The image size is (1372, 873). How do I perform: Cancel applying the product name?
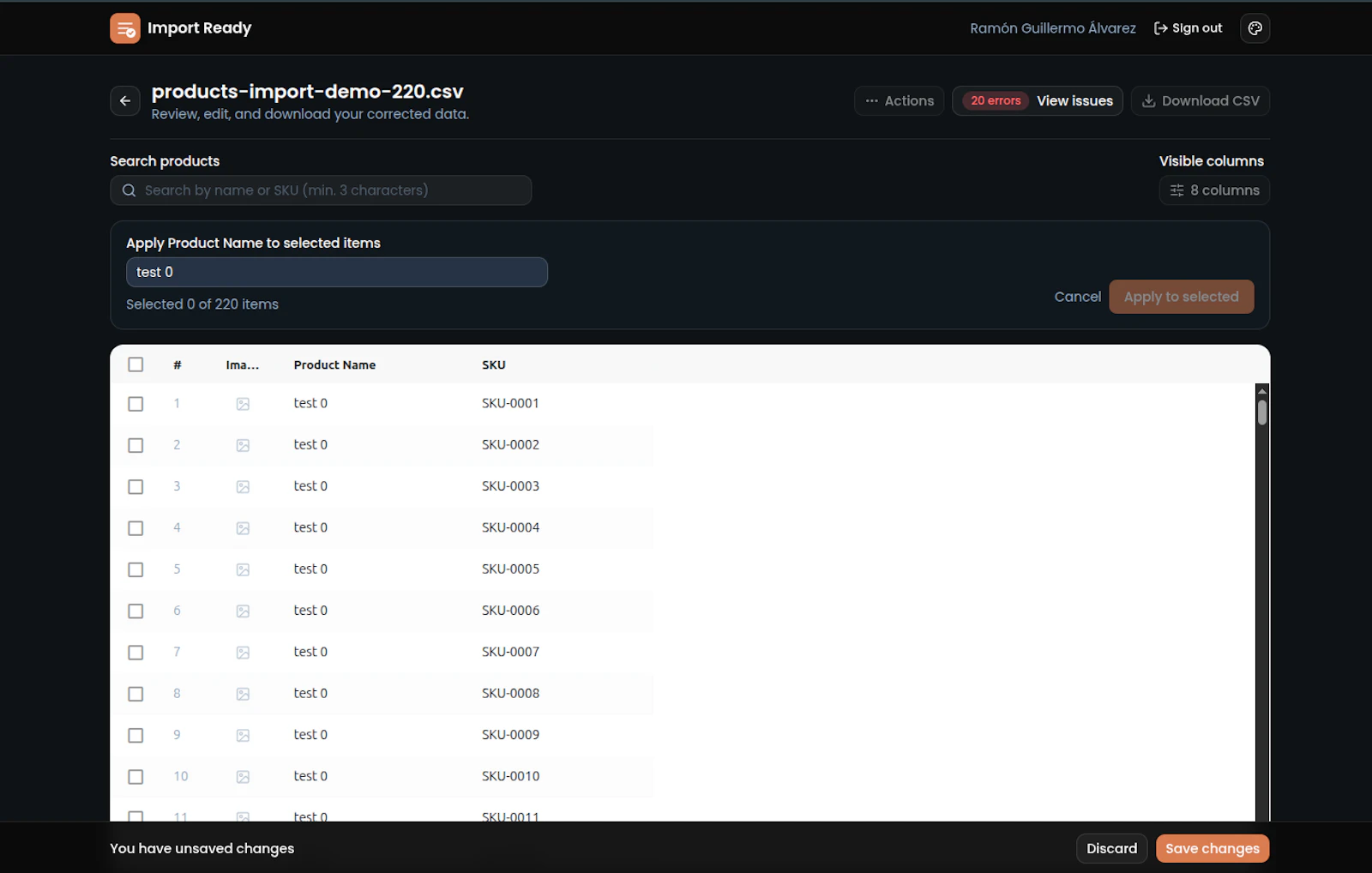click(1077, 297)
